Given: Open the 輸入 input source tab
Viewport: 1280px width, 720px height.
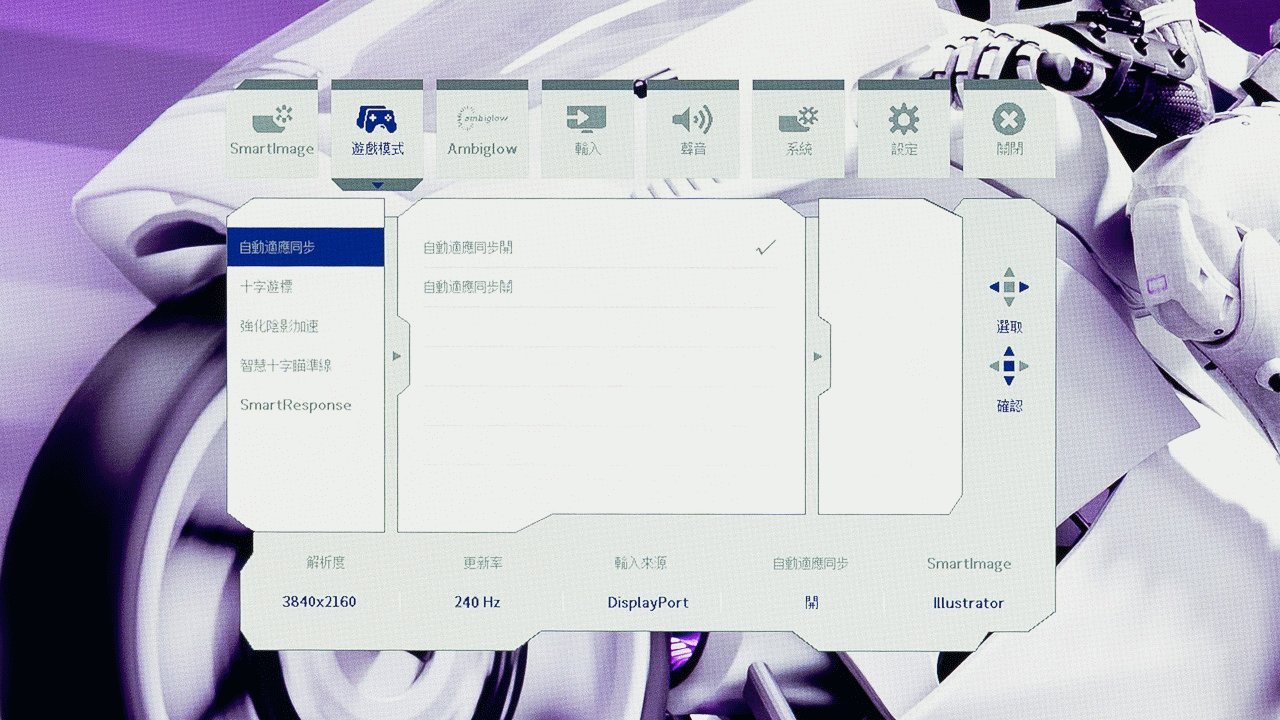Looking at the screenshot, I should [588, 128].
